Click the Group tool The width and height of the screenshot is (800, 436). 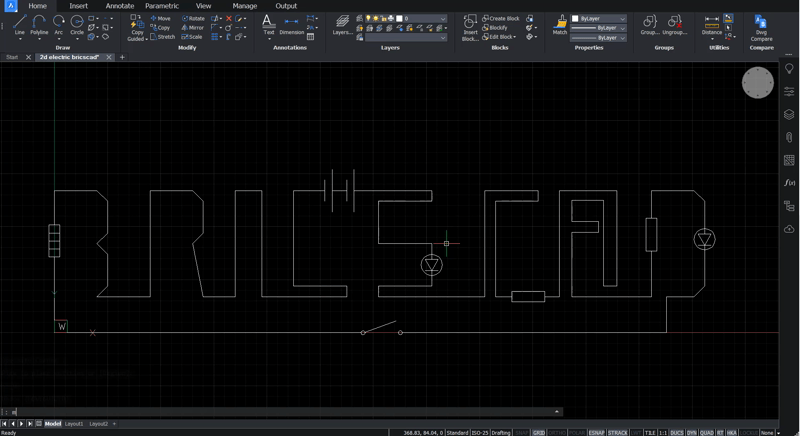pyautogui.click(x=649, y=24)
